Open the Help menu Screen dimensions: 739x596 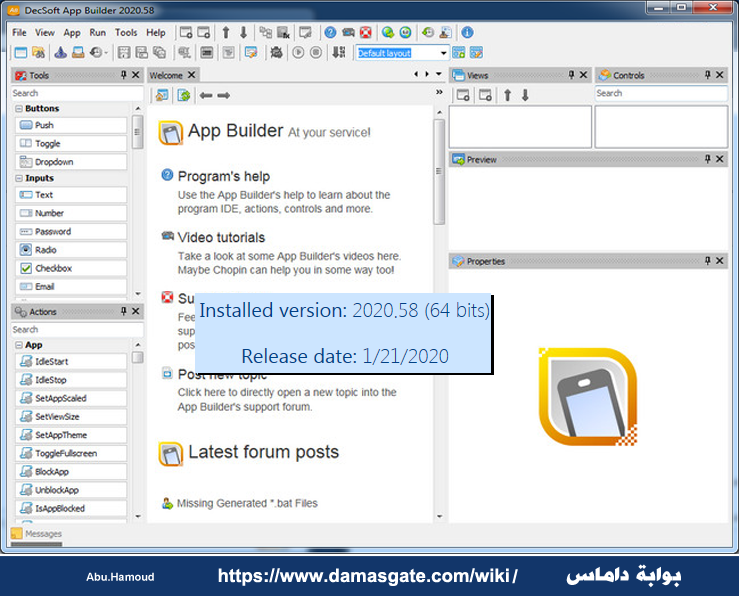coord(156,33)
